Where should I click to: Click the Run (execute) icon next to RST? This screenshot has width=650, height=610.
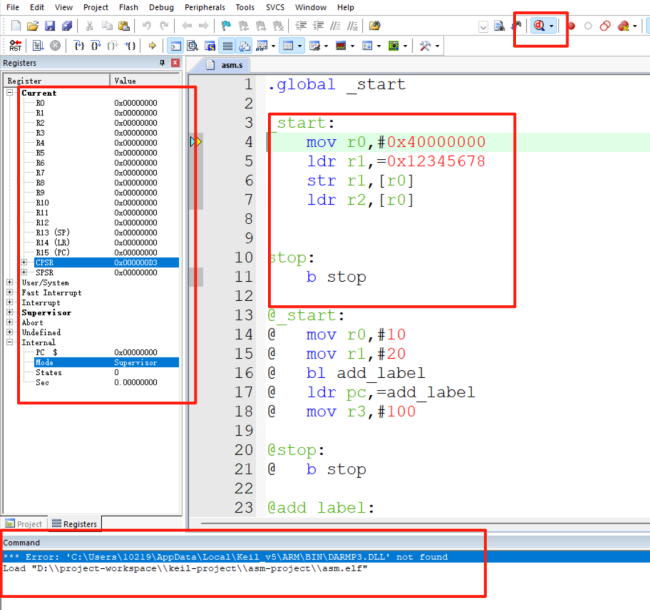click(x=37, y=45)
